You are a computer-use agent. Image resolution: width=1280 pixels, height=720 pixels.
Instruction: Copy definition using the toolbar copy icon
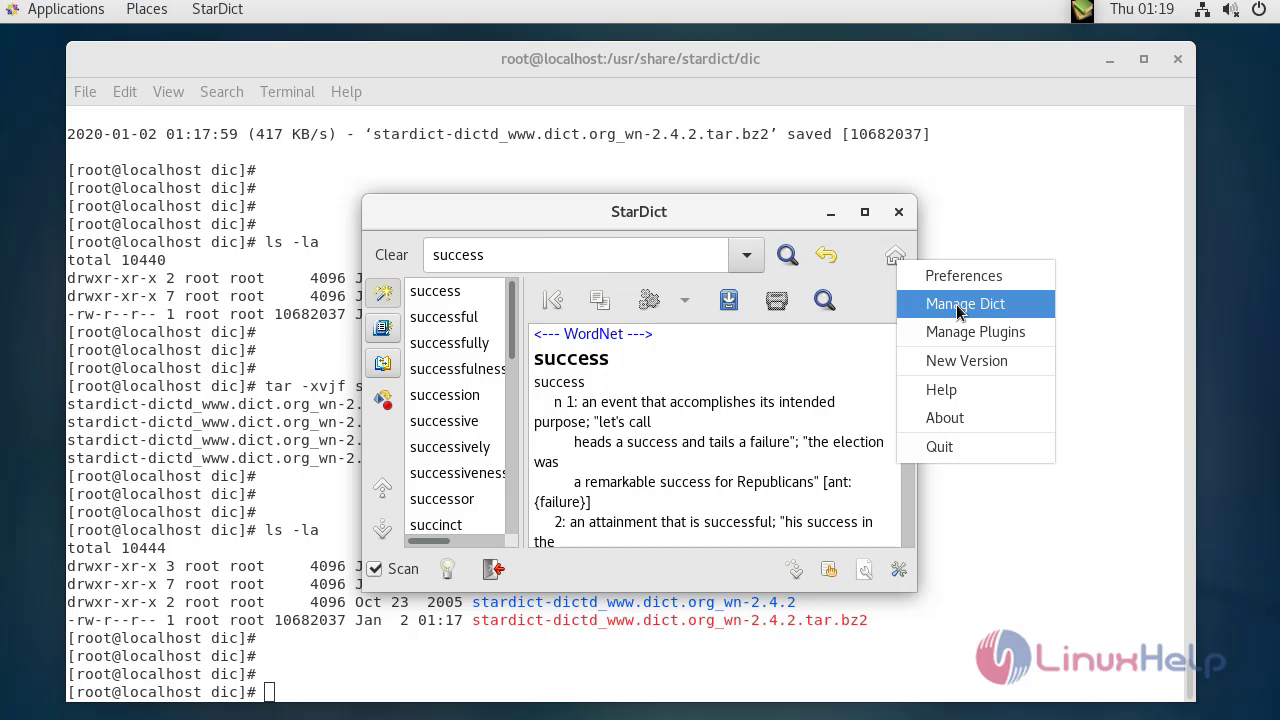[x=600, y=300]
